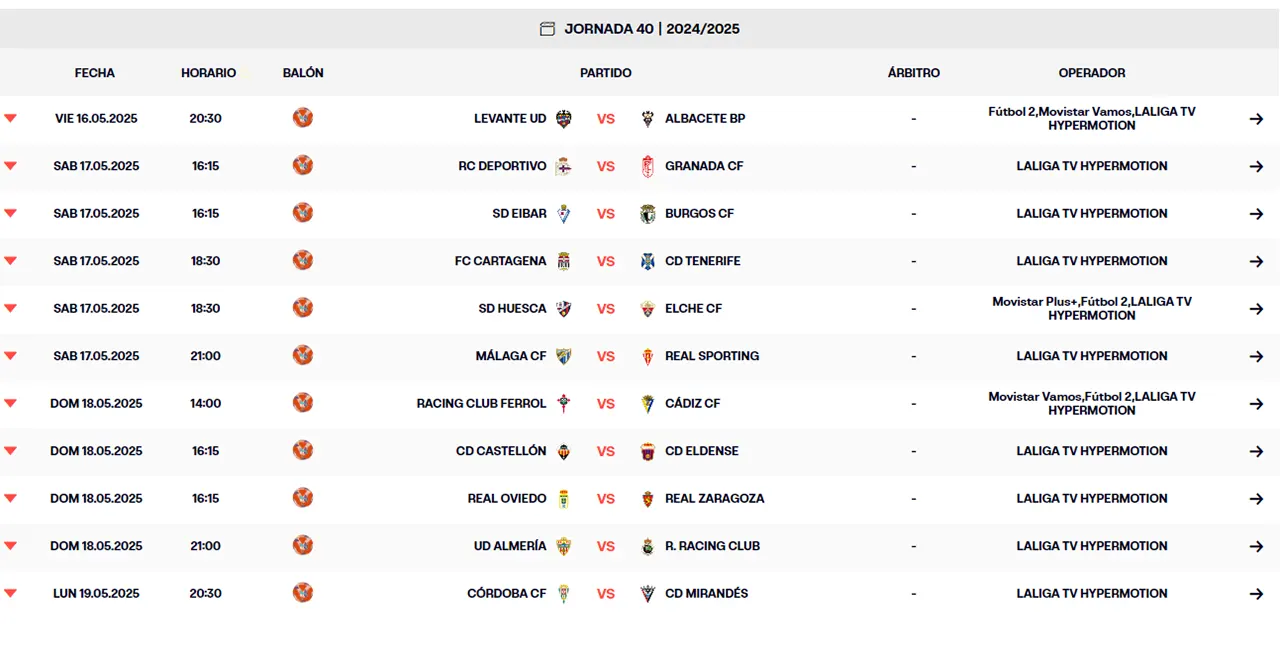Click the PARTIDO column header
The height and width of the screenshot is (662, 1280).
605,72
